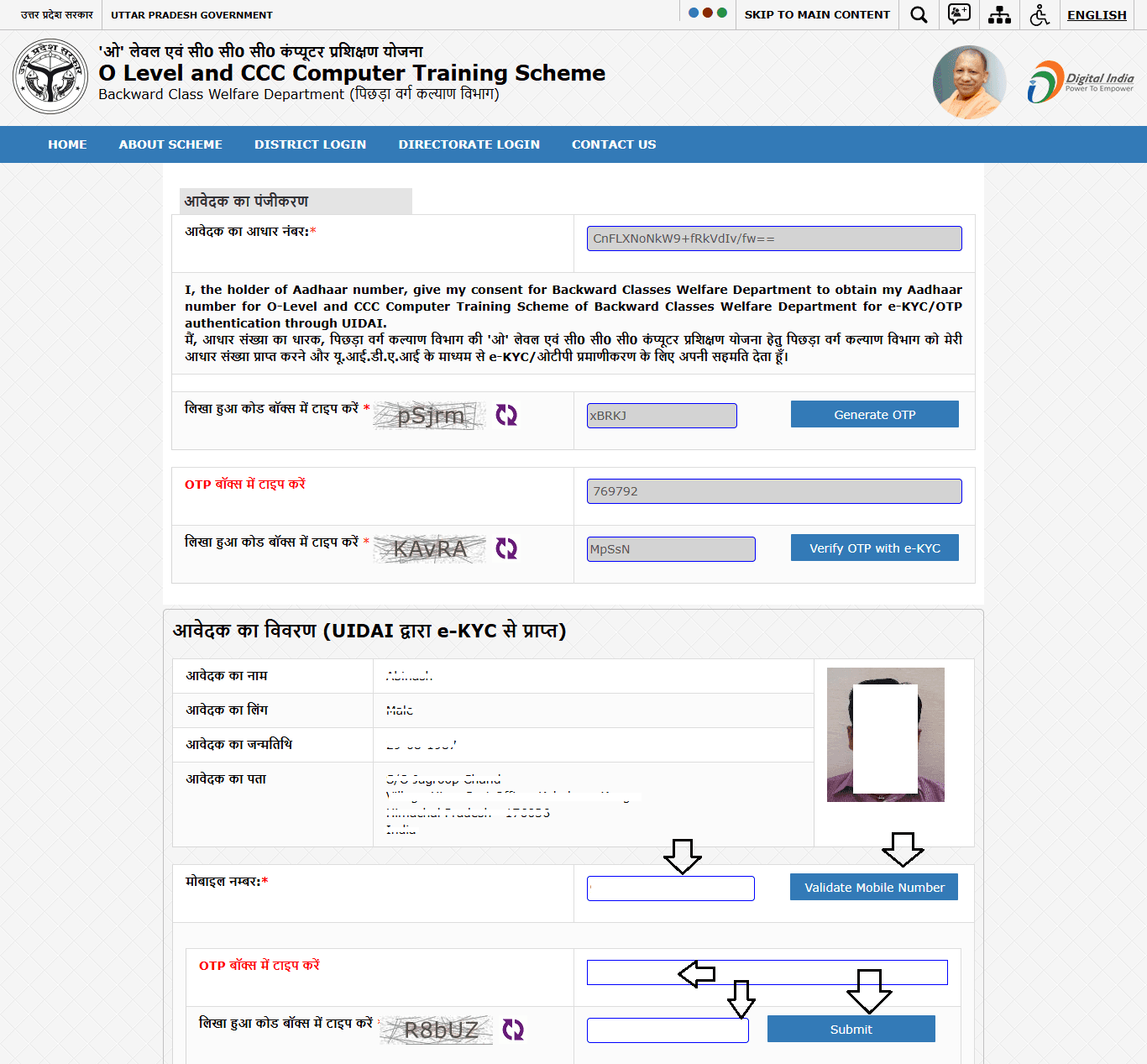This screenshot has height=1064, width=1147.
Task: Refresh the KAvRA captcha image
Action: tap(506, 548)
